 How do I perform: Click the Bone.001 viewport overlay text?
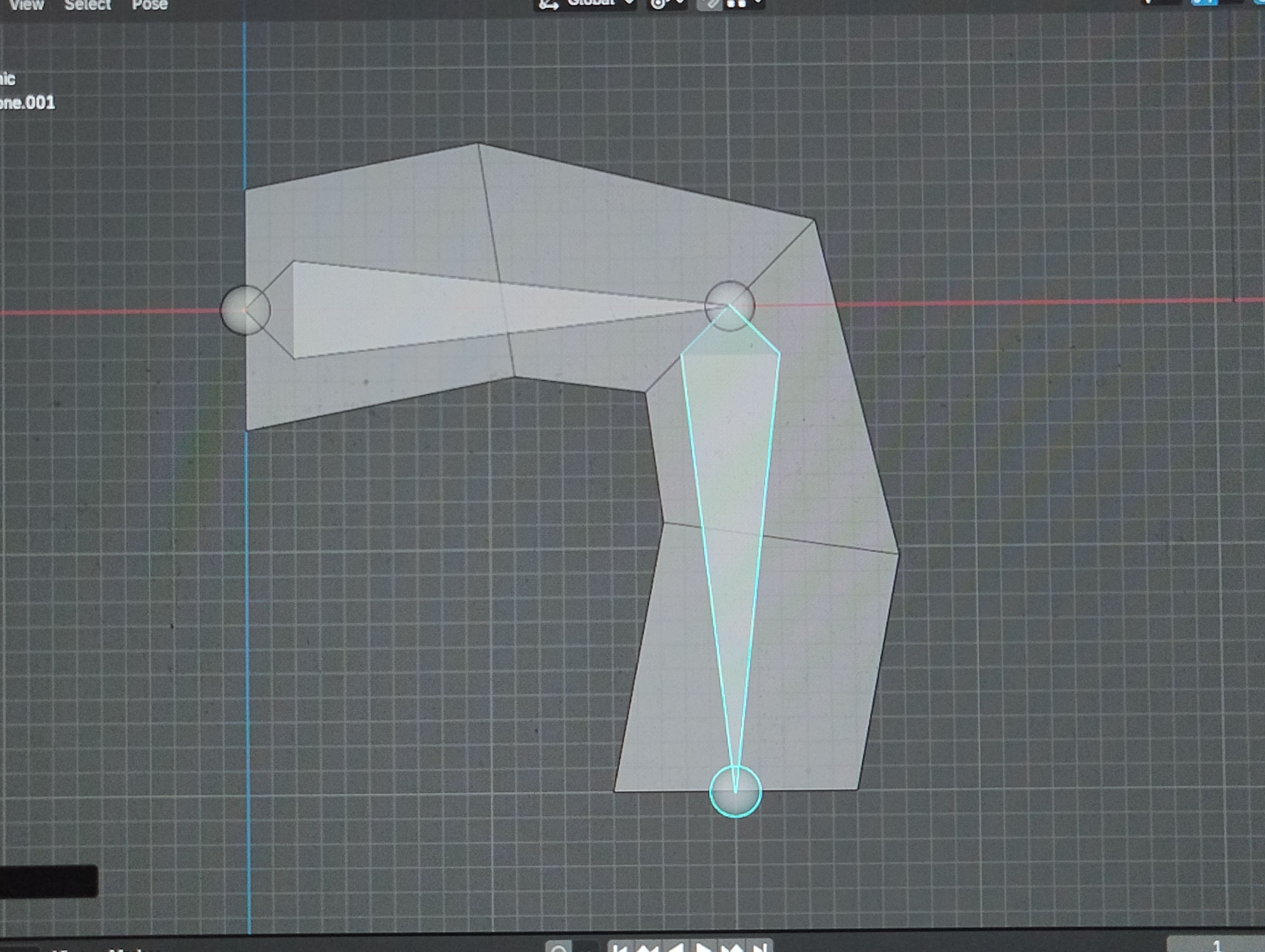(x=27, y=103)
